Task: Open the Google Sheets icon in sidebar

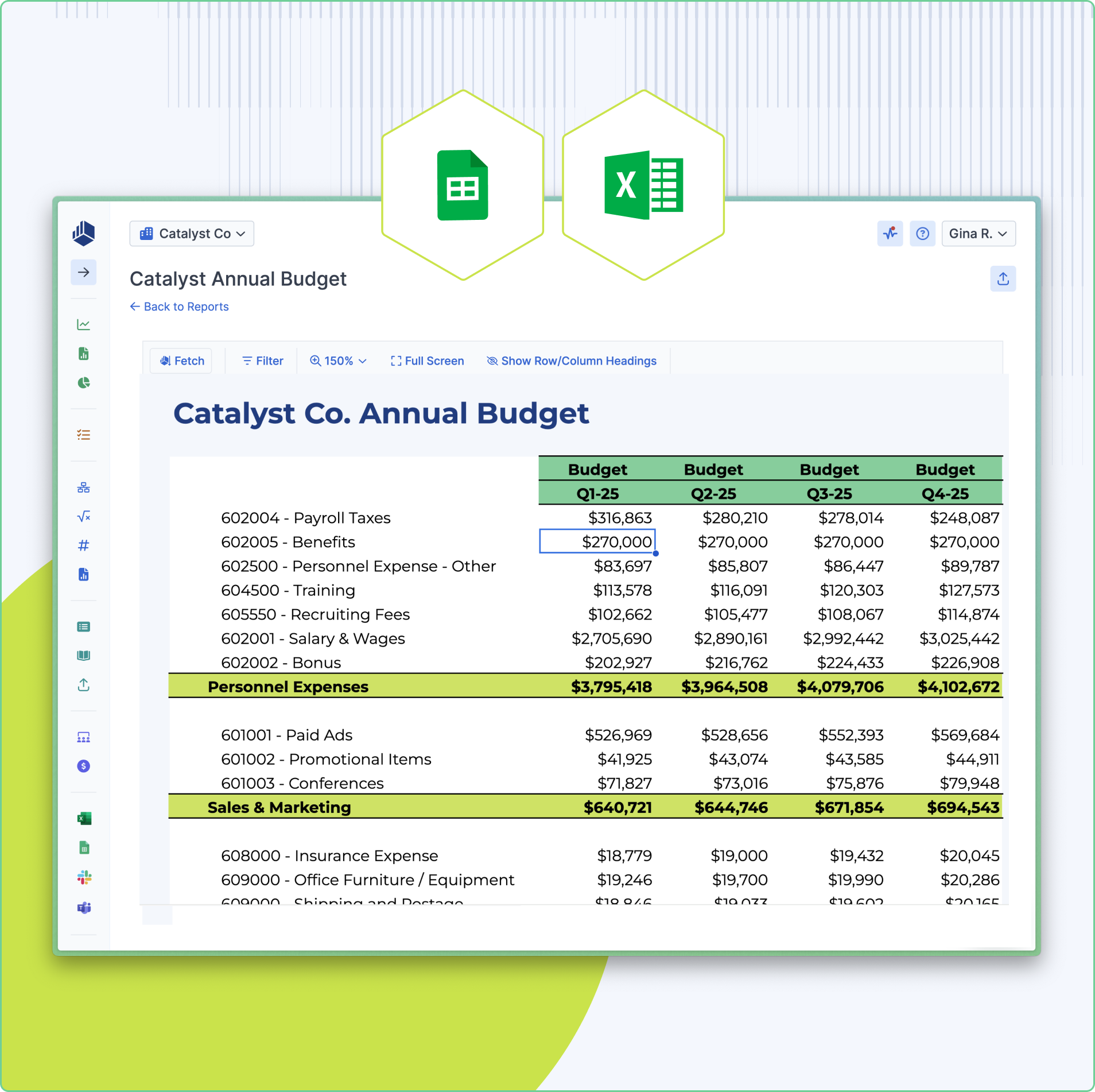Action: click(84, 847)
